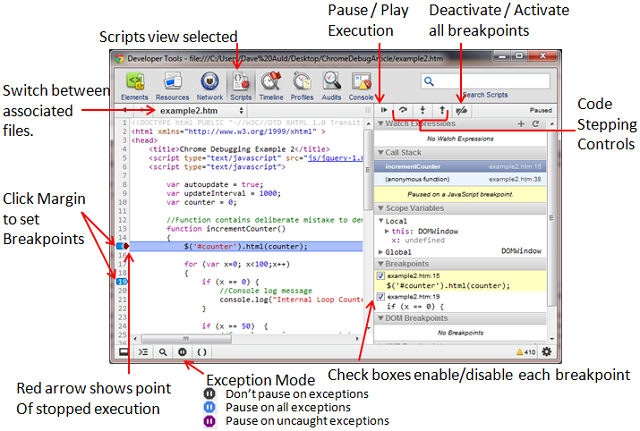Deactivate all breakpoints icon
The height and width of the screenshot is (431, 640).
tap(462, 110)
